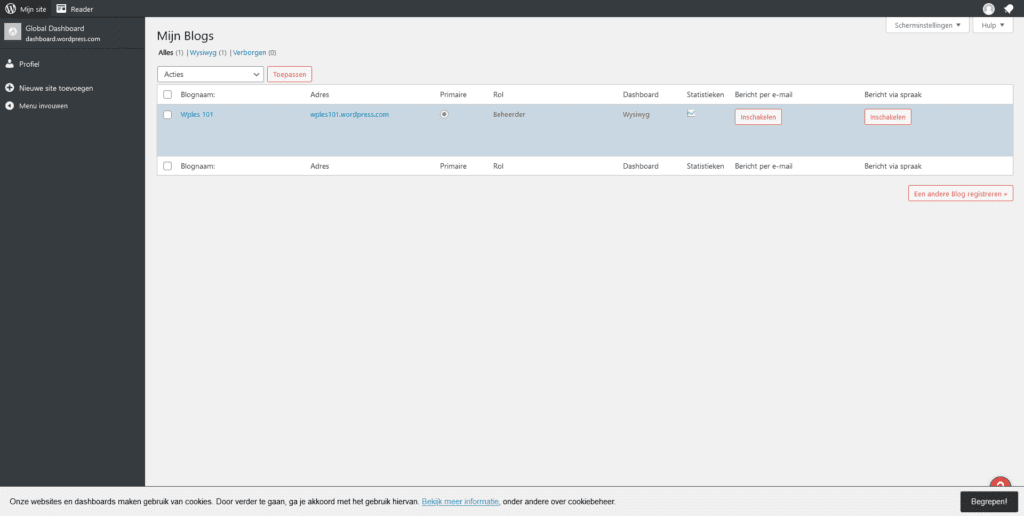Tick the checkbox for Wples 101 row
The width and height of the screenshot is (1024, 516).
167,114
